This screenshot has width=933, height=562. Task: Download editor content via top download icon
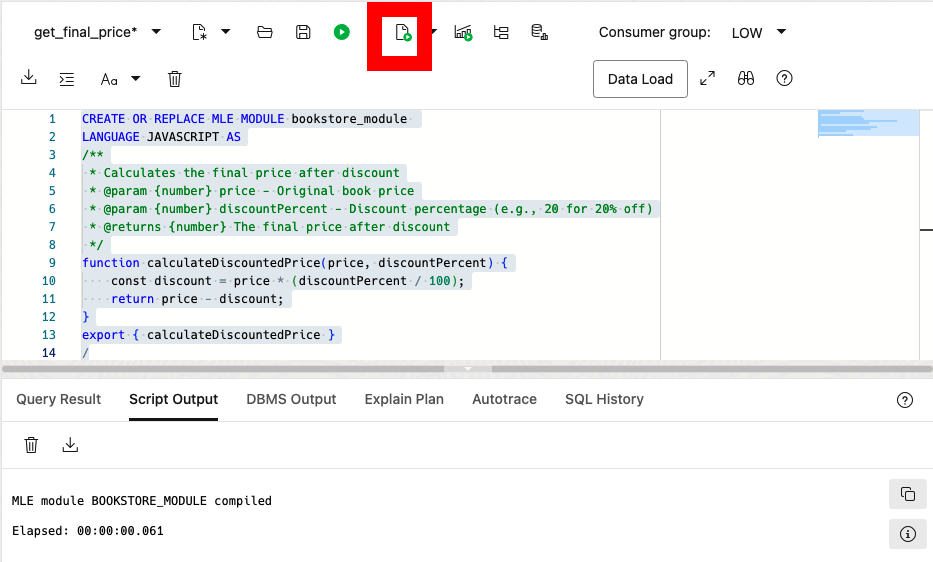(29, 78)
